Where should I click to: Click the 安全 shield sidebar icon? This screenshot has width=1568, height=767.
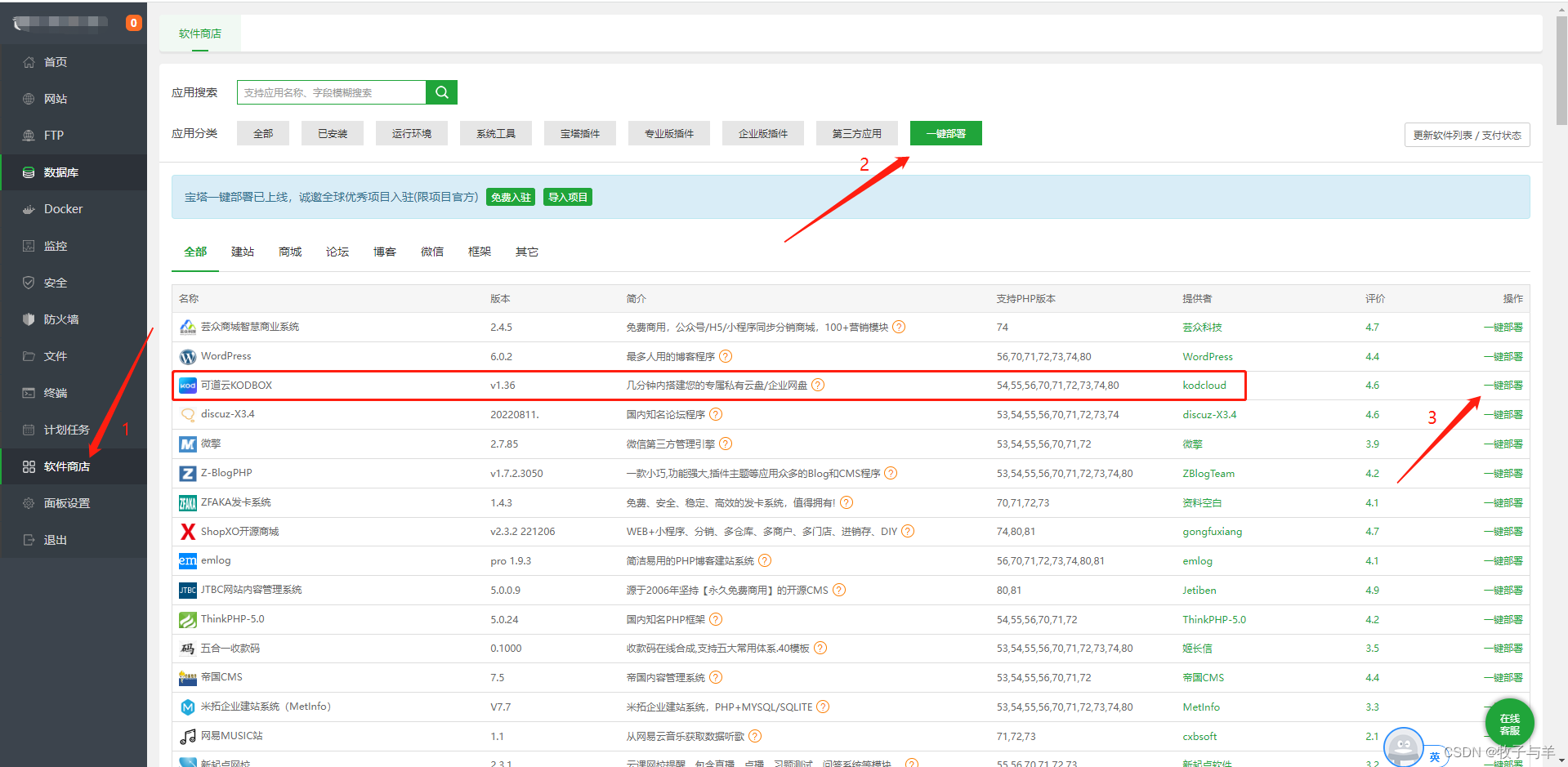tap(29, 283)
